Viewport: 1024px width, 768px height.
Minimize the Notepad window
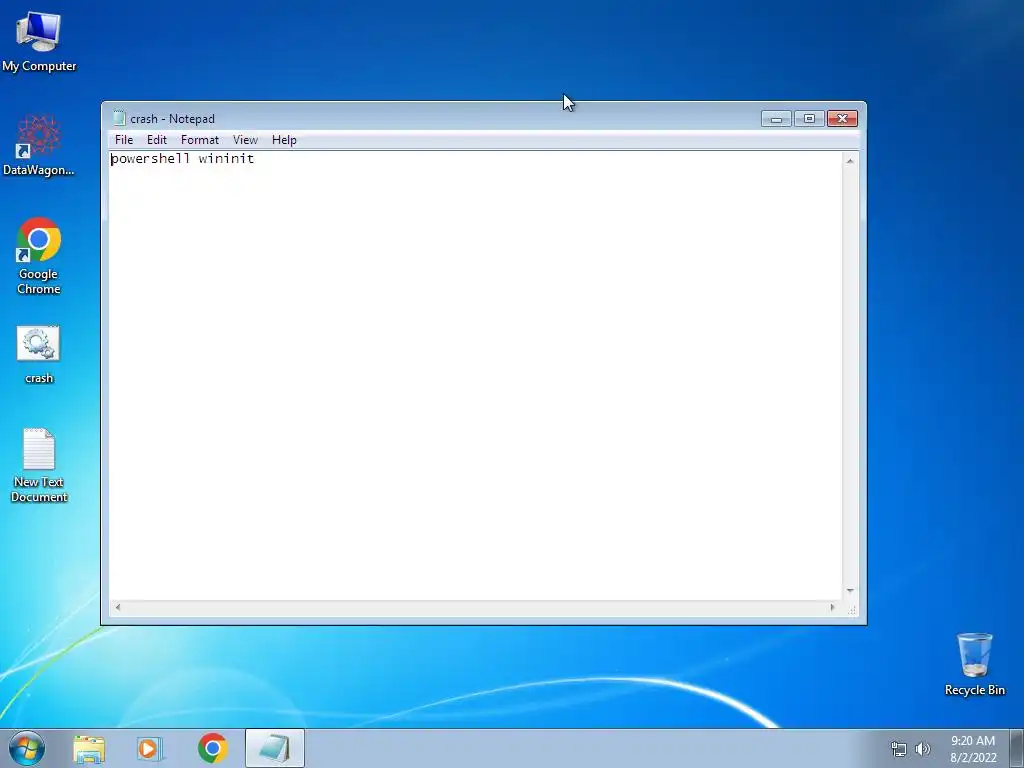776,119
